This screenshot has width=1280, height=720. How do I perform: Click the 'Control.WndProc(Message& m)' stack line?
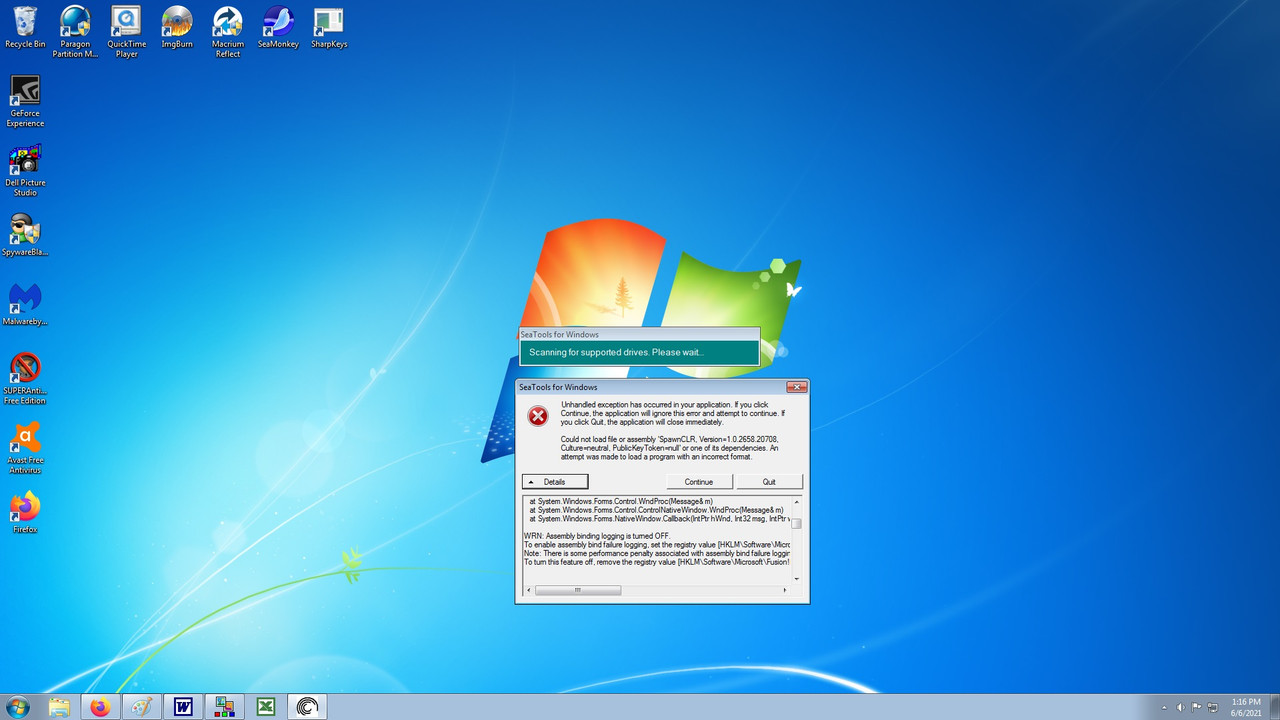(x=621, y=501)
